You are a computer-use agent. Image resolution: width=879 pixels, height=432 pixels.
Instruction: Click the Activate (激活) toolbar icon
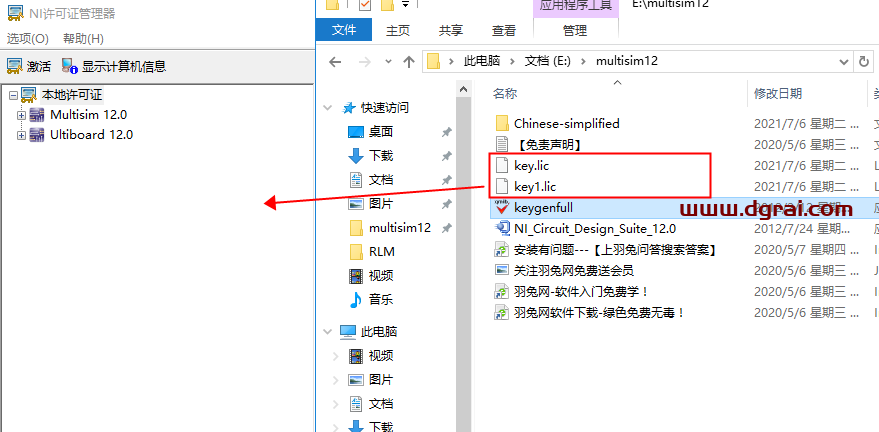tap(15, 67)
